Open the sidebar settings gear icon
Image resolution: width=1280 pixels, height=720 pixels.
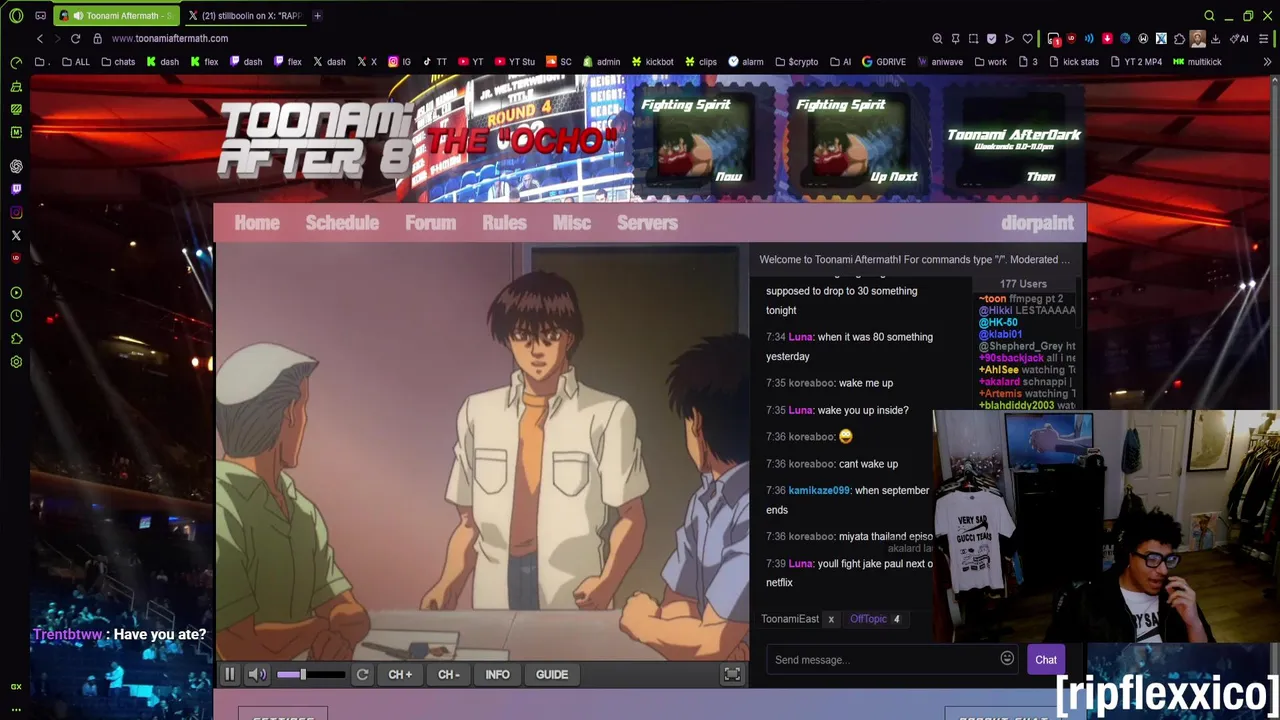click(16, 362)
